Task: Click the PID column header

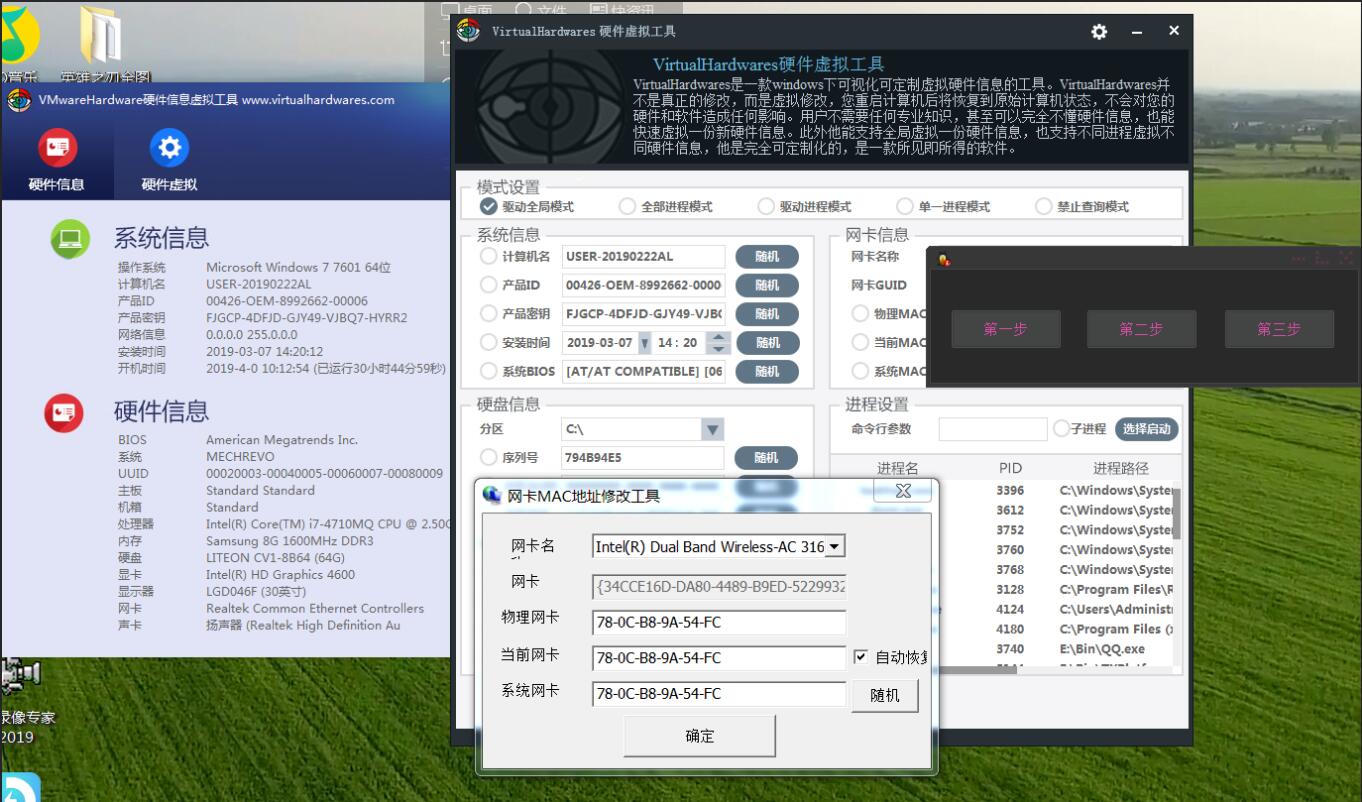Action: (x=1010, y=468)
